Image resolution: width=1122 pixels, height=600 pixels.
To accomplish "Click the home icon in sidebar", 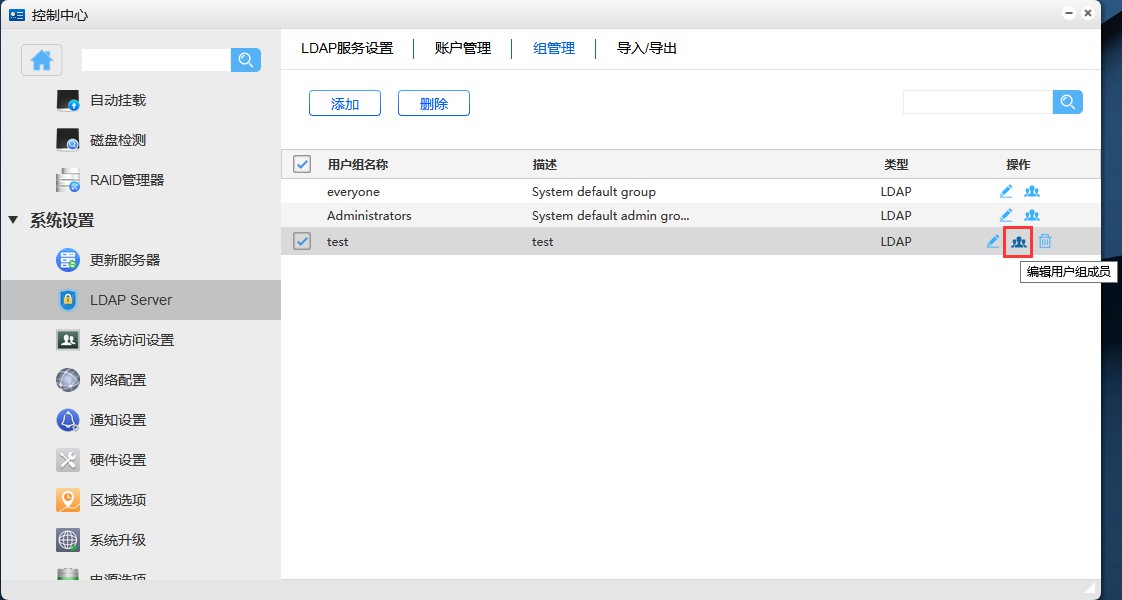I will point(42,60).
